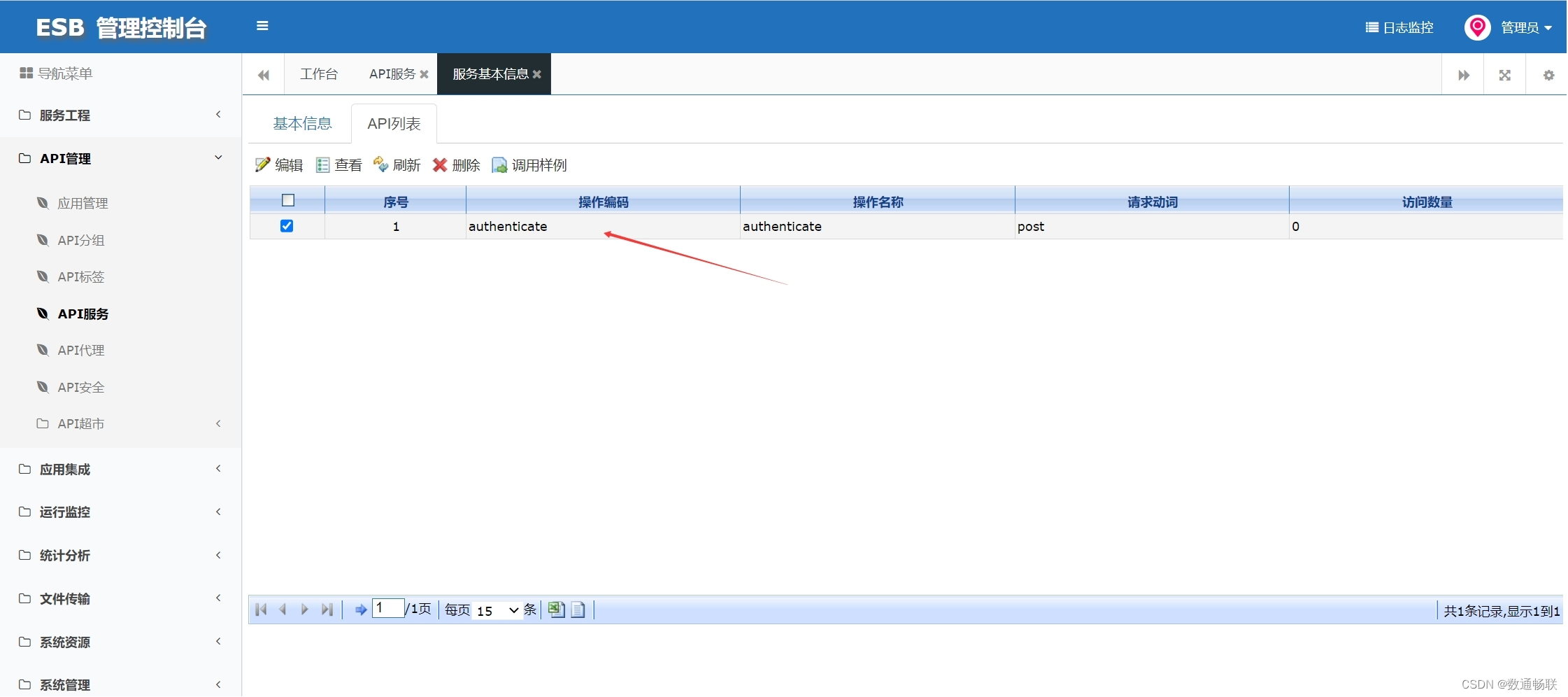Click the 查看 view list icon

tap(322, 164)
